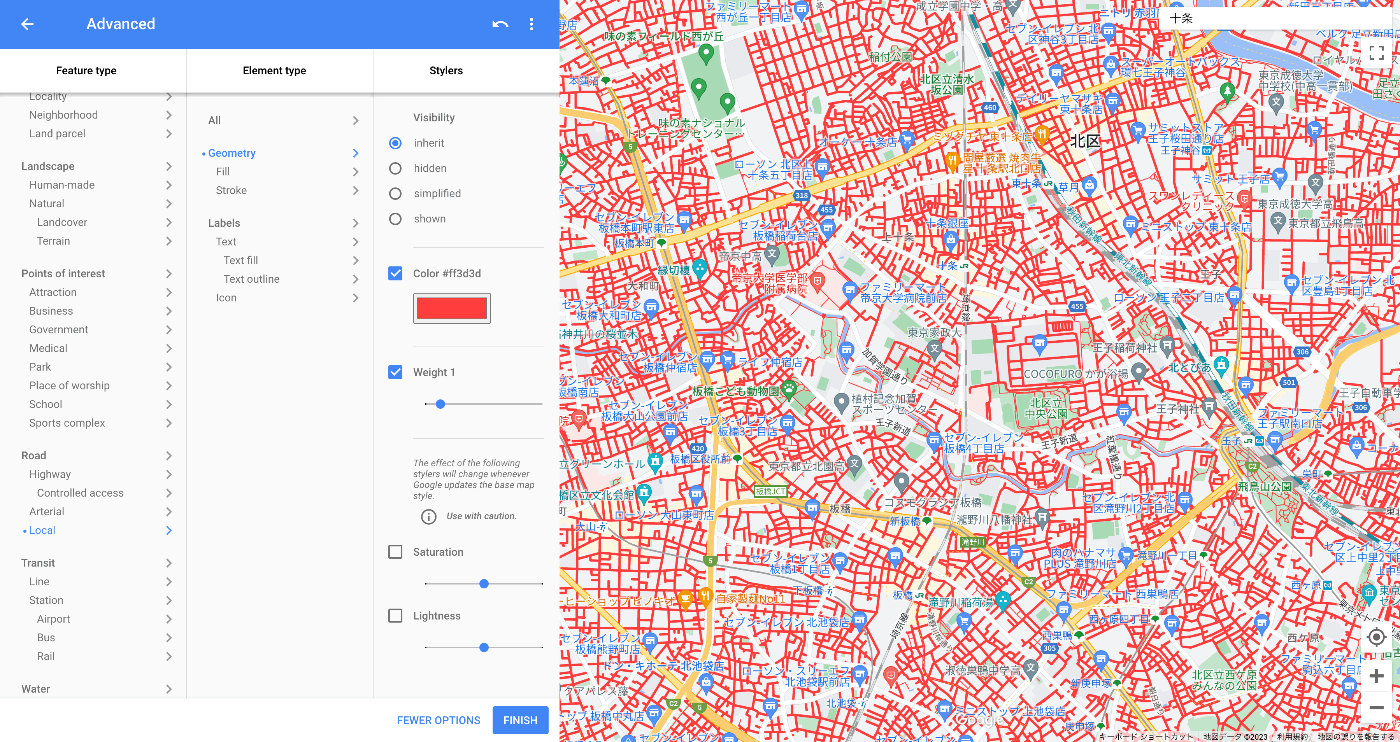Select the Station transit feature
Image resolution: width=1400 pixels, height=742 pixels.
click(x=46, y=600)
